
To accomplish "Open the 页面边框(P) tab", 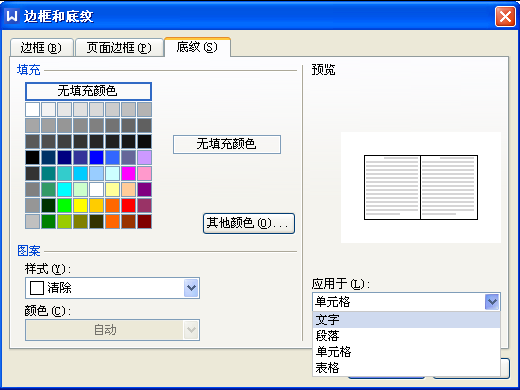I will (119, 48).
